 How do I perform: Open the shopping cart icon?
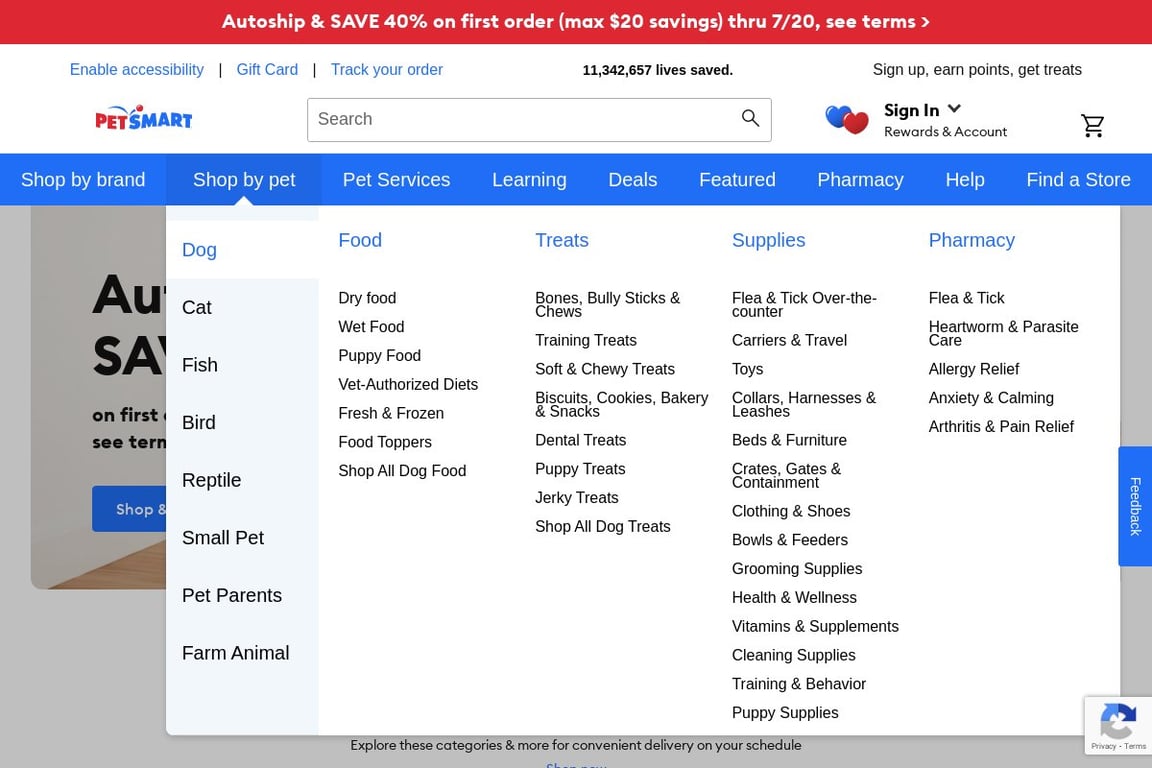(1092, 125)
